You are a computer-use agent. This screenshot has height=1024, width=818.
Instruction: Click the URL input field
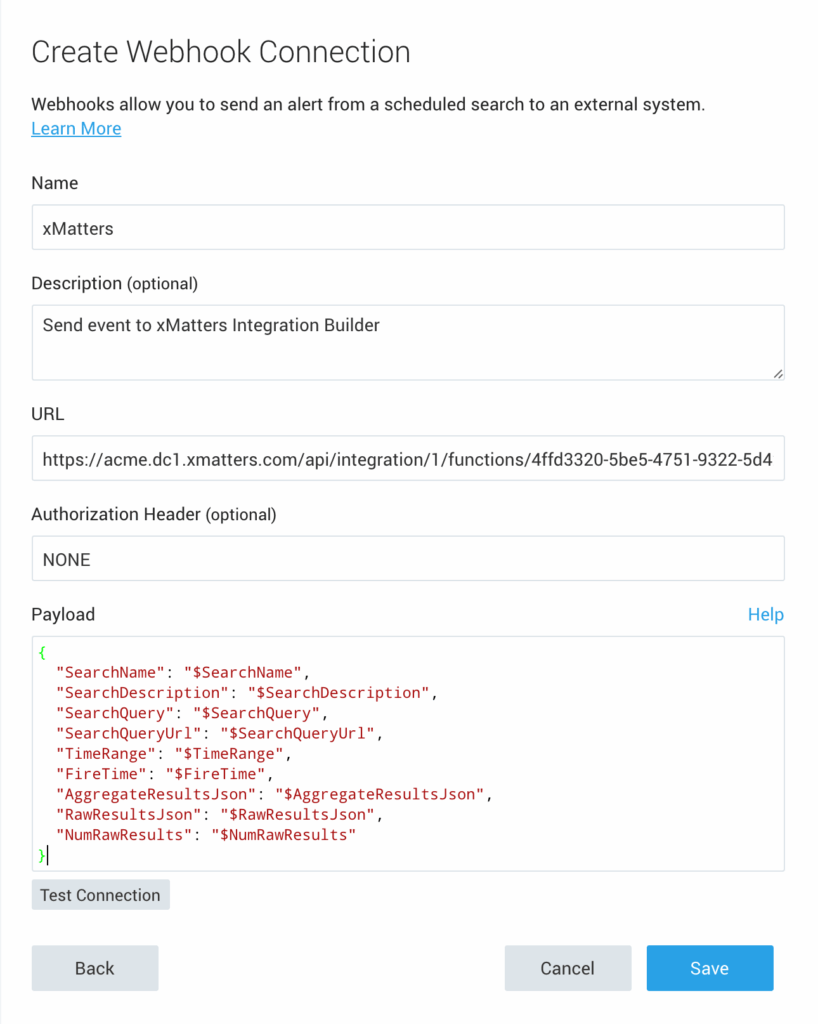point(400,459)
